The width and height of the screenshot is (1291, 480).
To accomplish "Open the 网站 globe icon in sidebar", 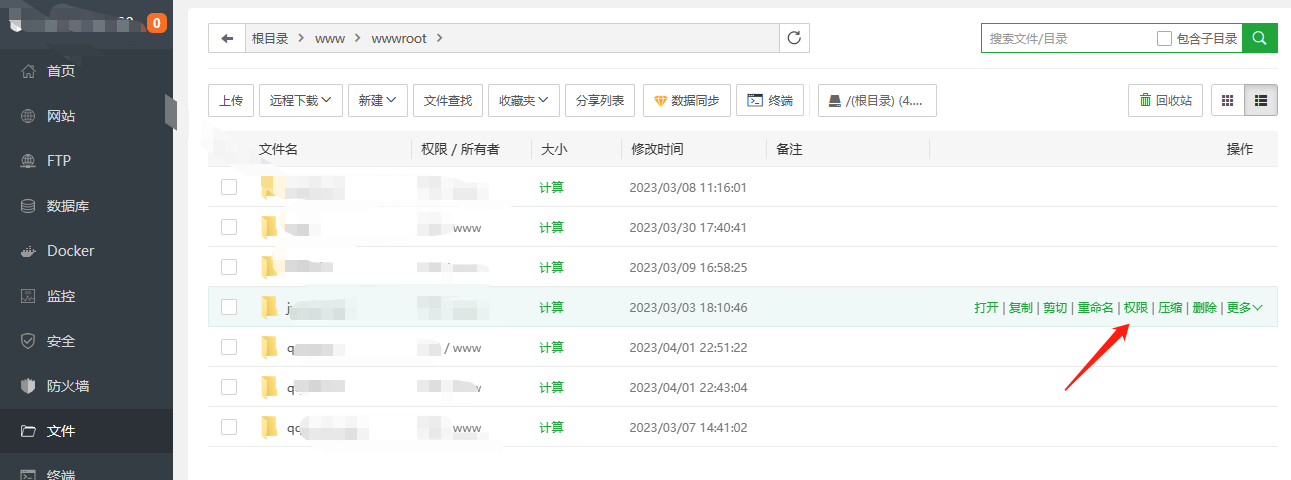I will point(29,116).
